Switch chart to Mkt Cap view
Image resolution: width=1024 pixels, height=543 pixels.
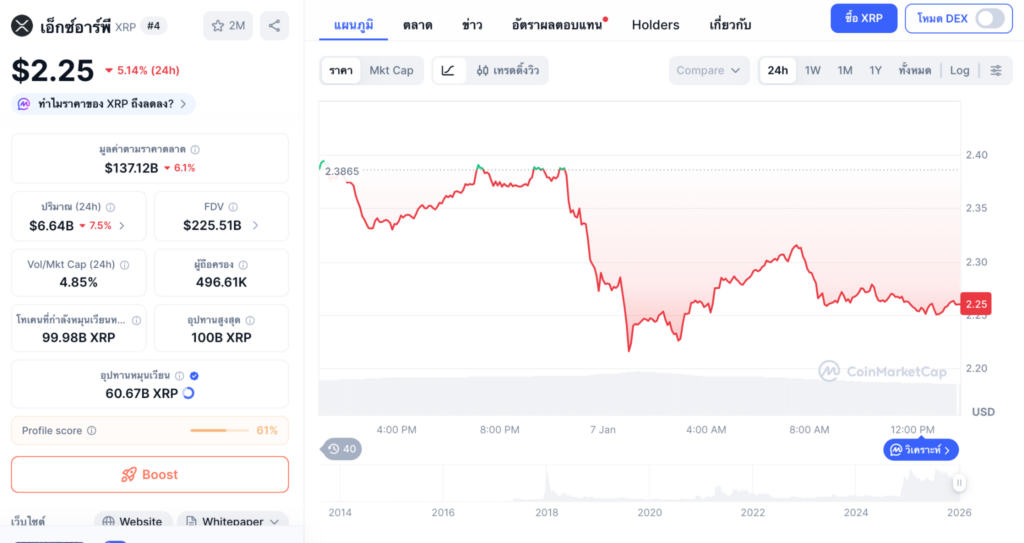click(x=391, y=70)
